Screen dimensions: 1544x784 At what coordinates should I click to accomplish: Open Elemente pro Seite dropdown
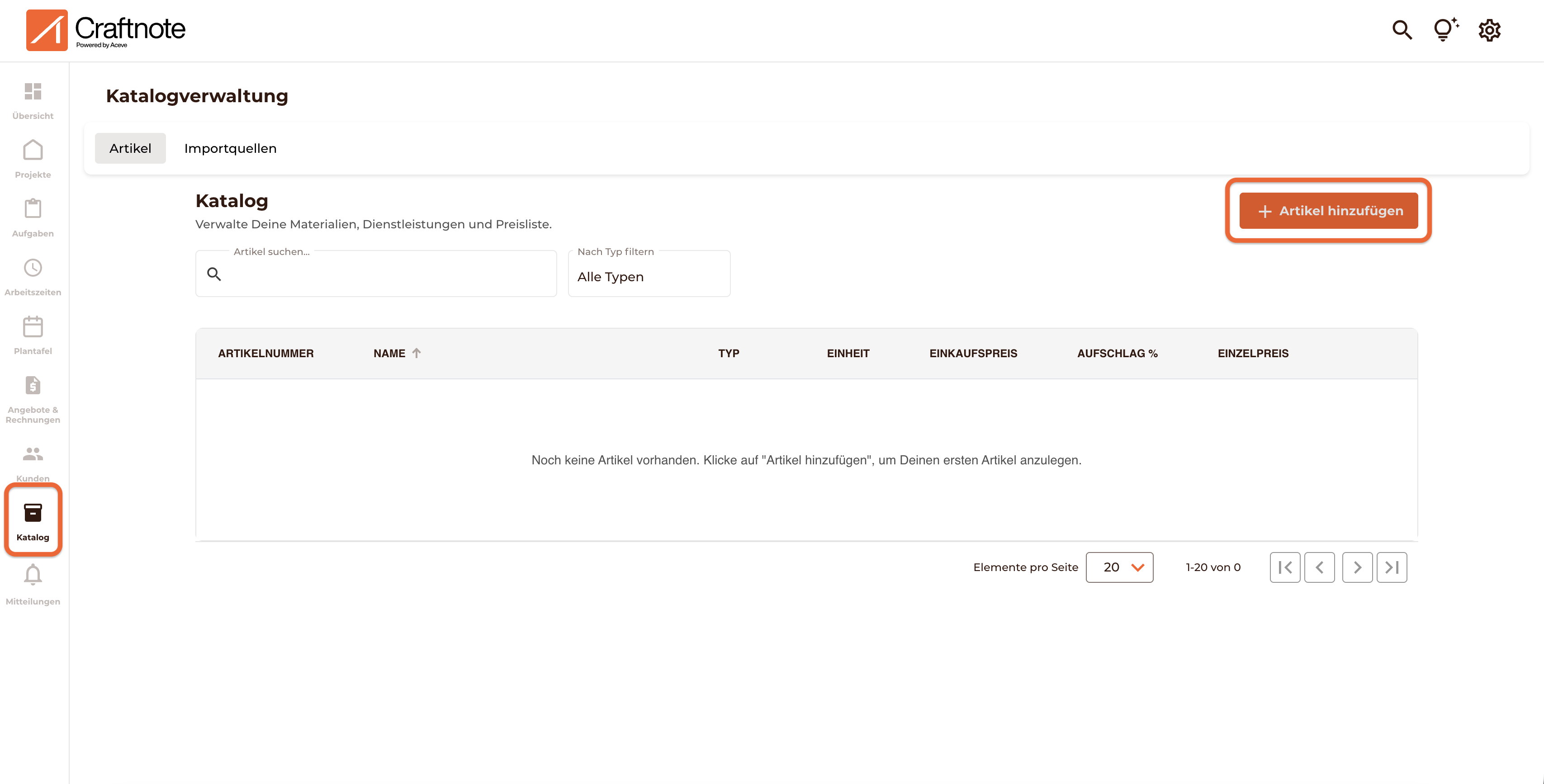(x=1119, y=567)
